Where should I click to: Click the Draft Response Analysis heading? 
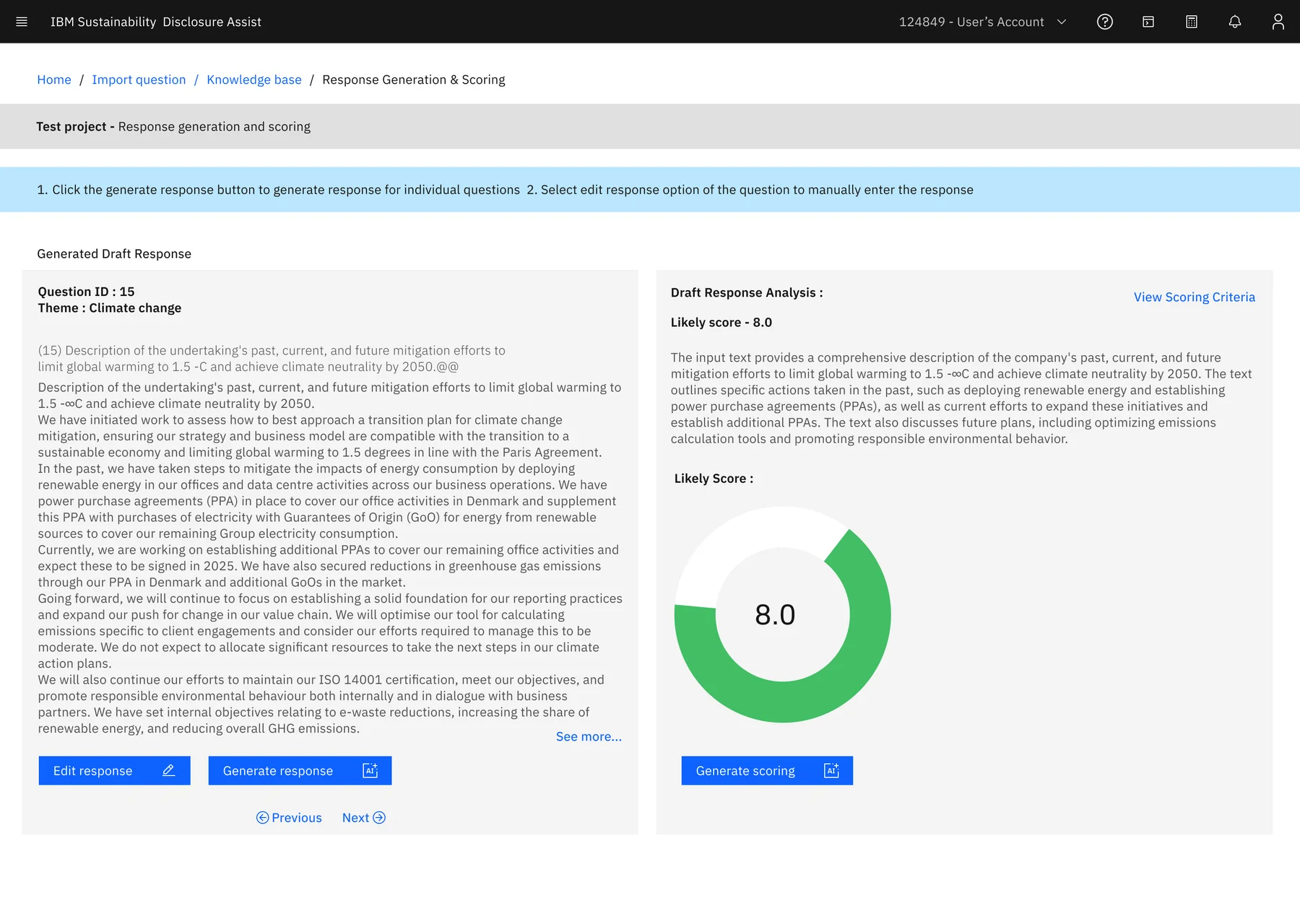point(747,292)
